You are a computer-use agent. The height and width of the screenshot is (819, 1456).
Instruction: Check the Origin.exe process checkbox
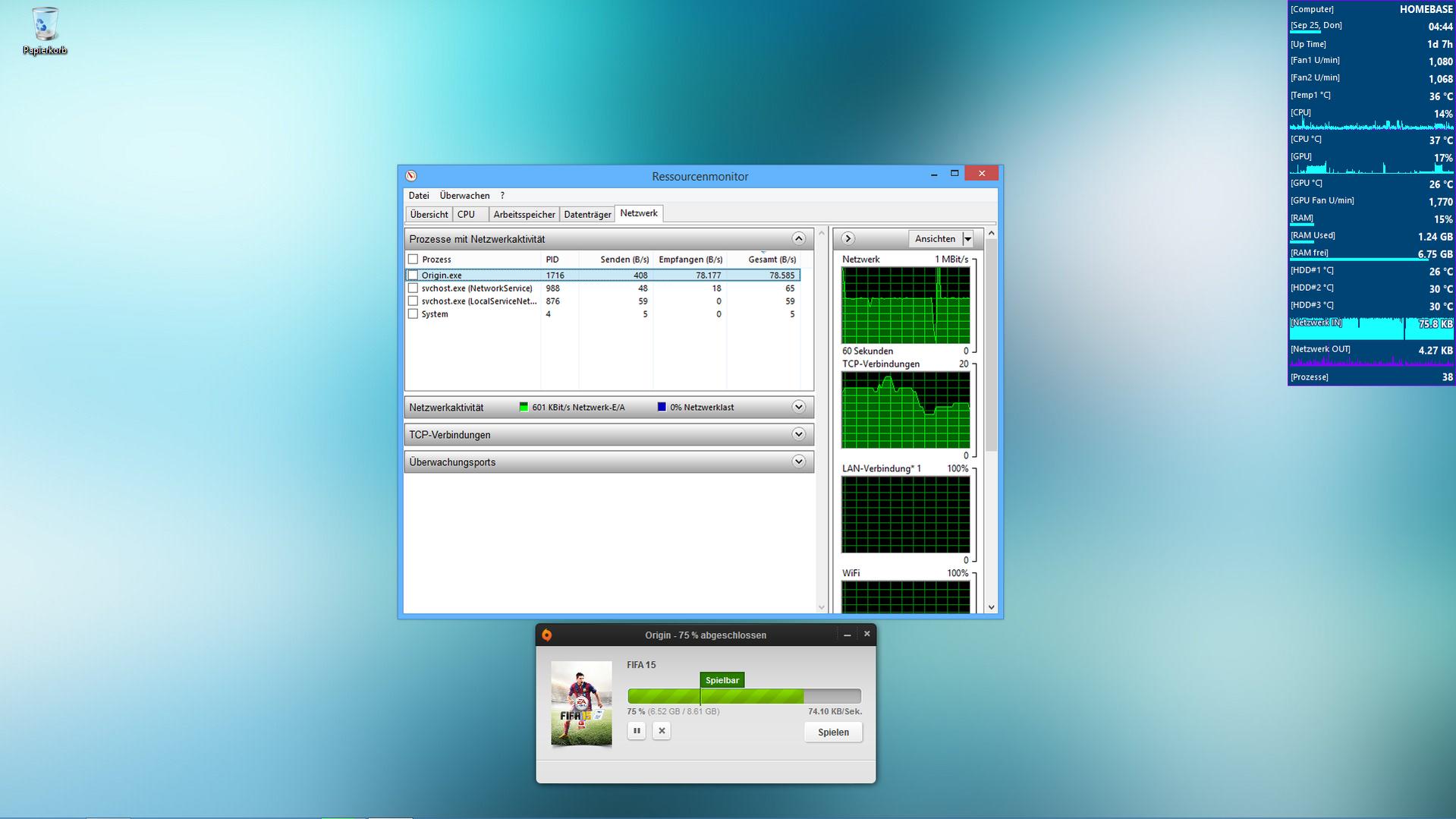(x=414, y=276)
